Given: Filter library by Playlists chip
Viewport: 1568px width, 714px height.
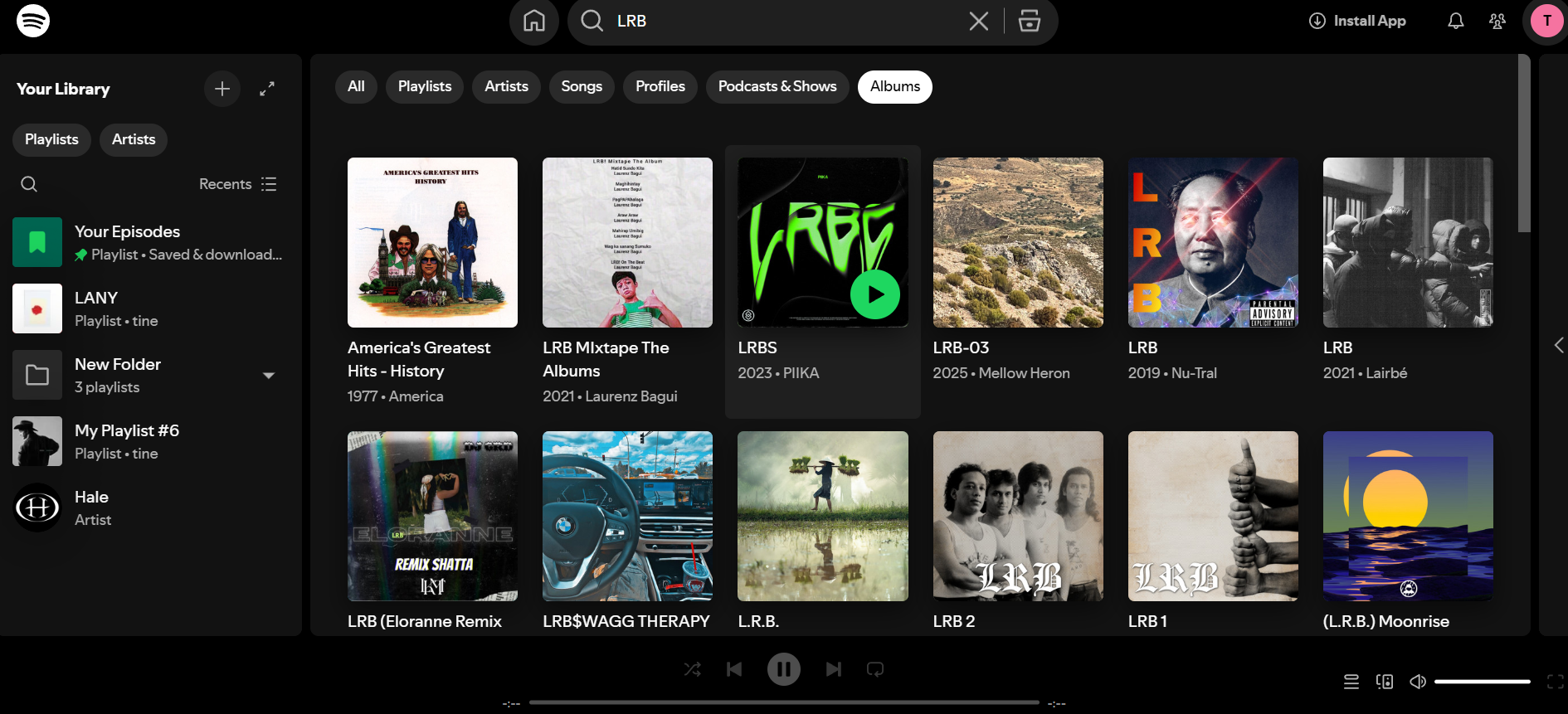Looking at the screenshot, I should click(51, 139).
